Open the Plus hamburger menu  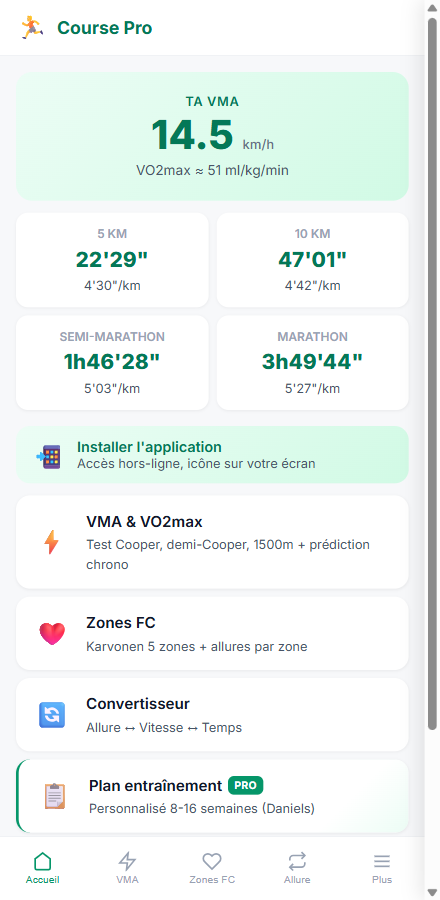click(x=382, y=867)
